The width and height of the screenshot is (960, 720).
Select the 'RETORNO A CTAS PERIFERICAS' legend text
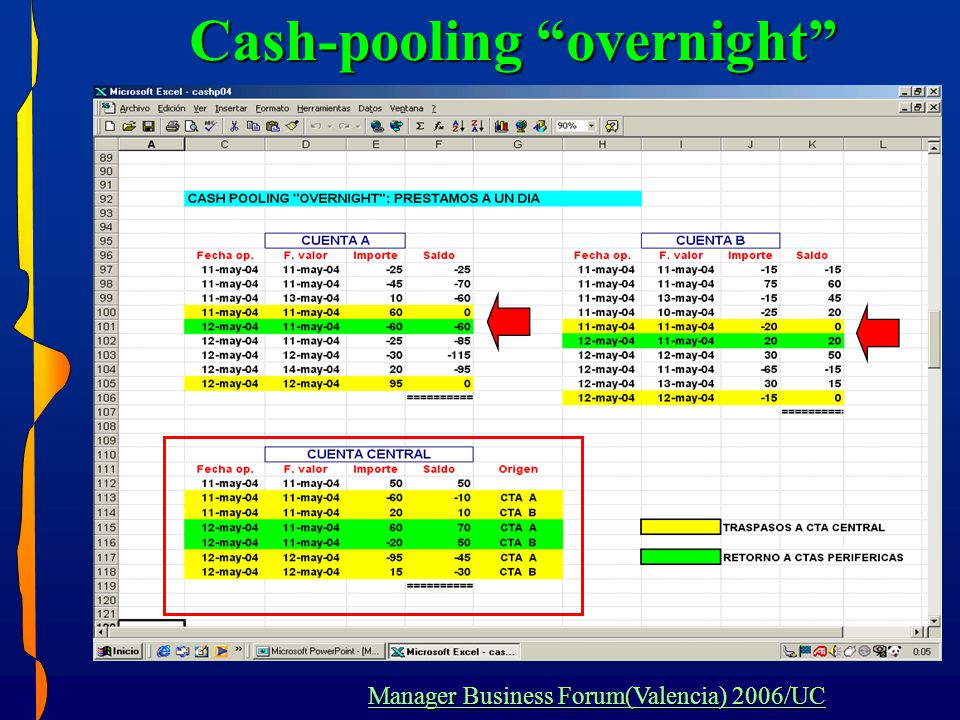(x=813, y=557)
